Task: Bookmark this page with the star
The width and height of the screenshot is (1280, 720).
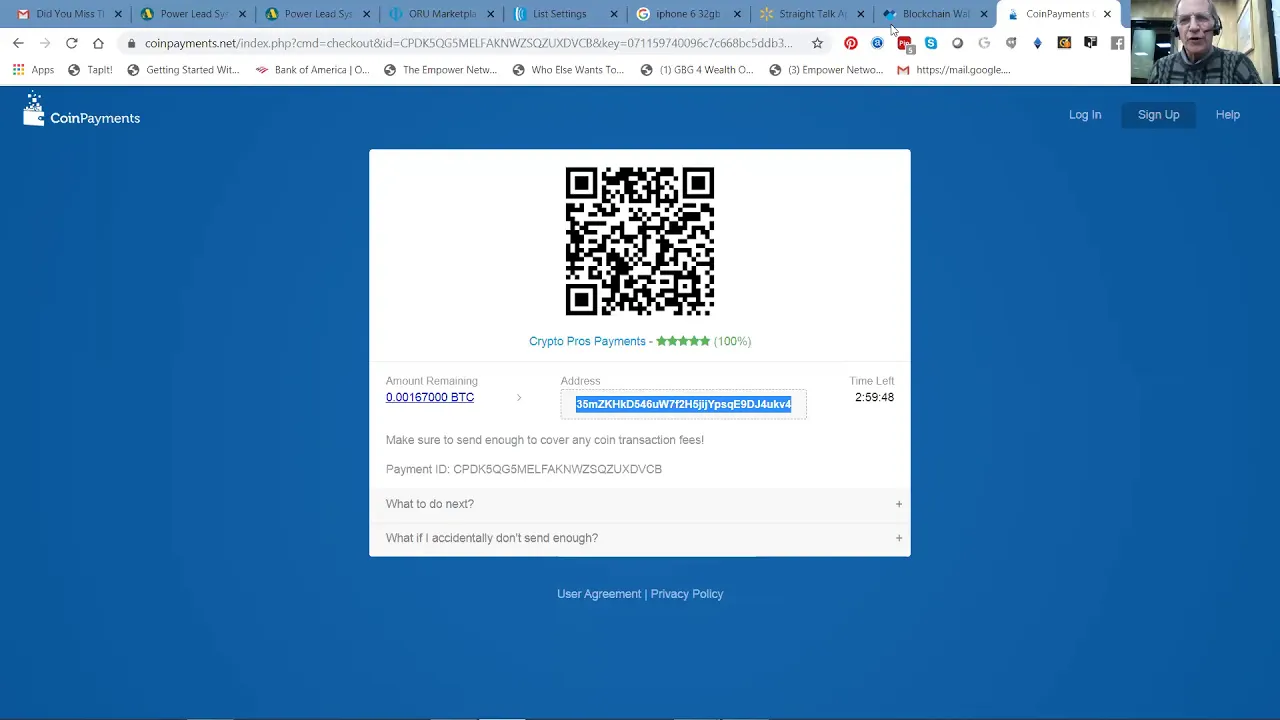Action: tap(817, 43)
